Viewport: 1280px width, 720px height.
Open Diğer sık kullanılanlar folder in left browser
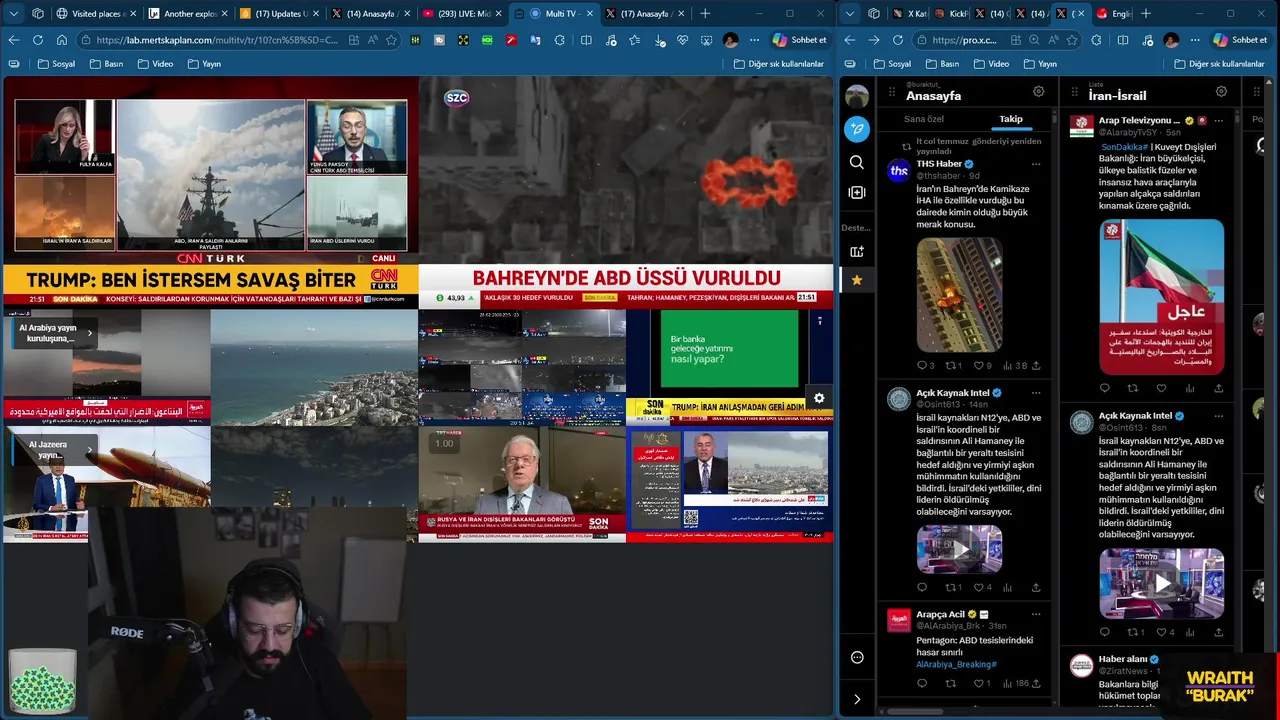point(779,64)
